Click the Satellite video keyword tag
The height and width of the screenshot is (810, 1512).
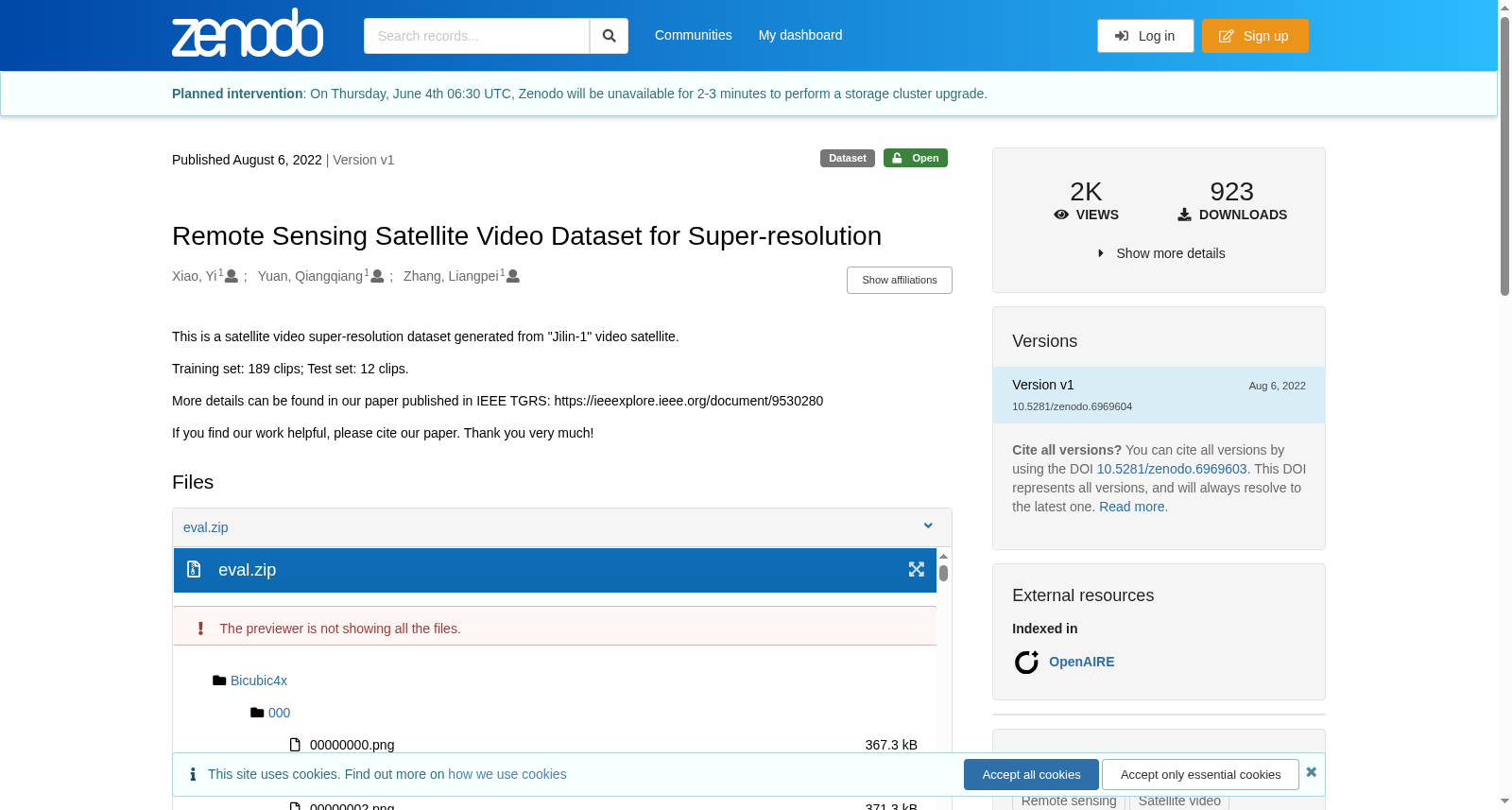pyautogui.click(x=1179, y=801)
